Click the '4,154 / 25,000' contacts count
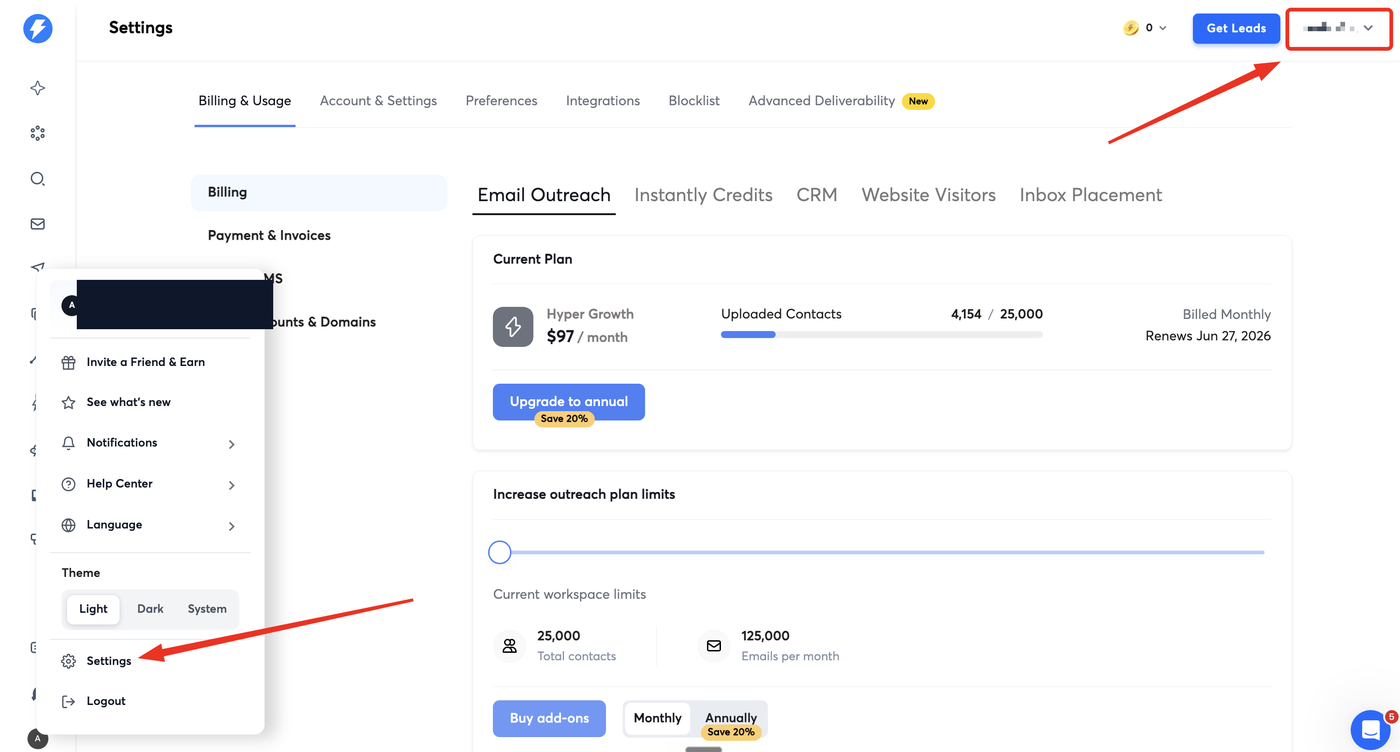 tap(997, 314)
